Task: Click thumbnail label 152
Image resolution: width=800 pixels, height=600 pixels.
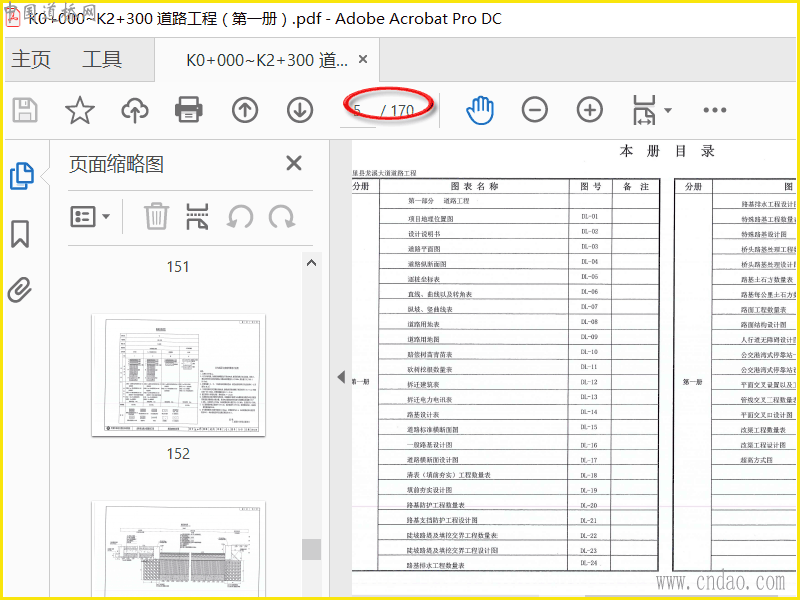Action: (x=178, y=454)
